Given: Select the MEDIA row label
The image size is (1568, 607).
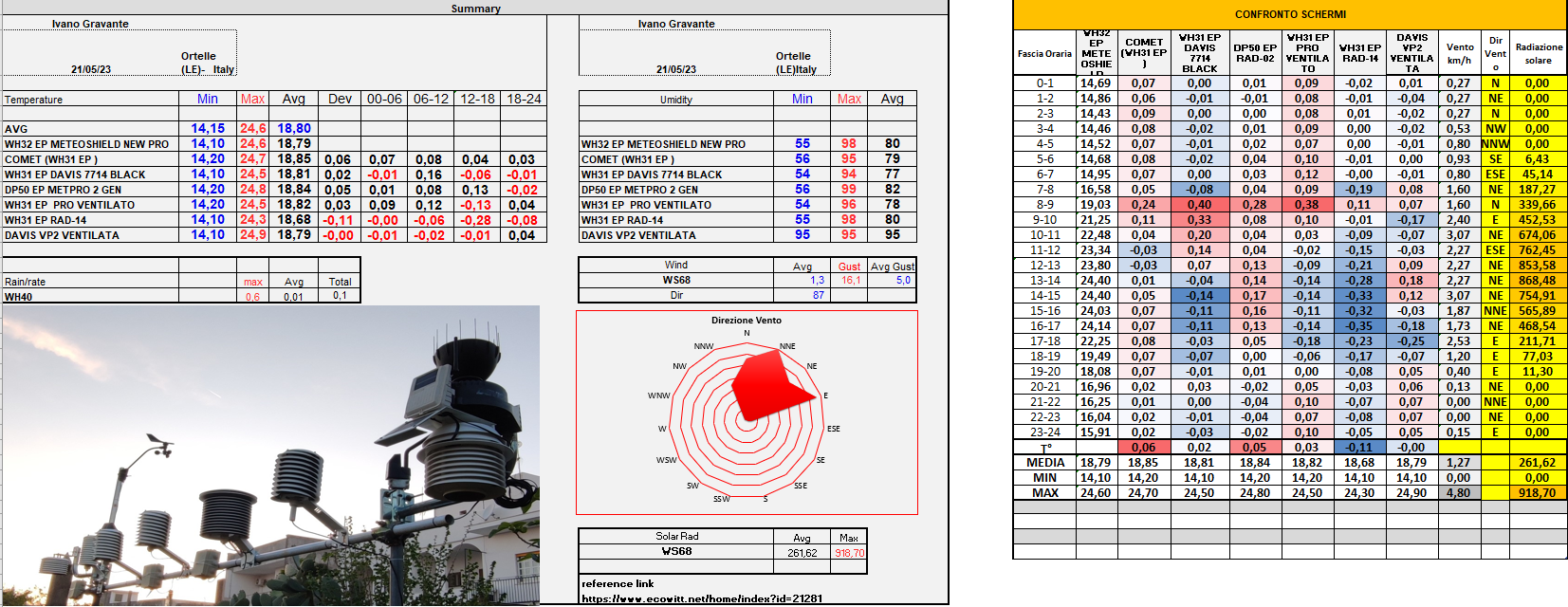Looking at the screenshot, I should pos(1044,463).
